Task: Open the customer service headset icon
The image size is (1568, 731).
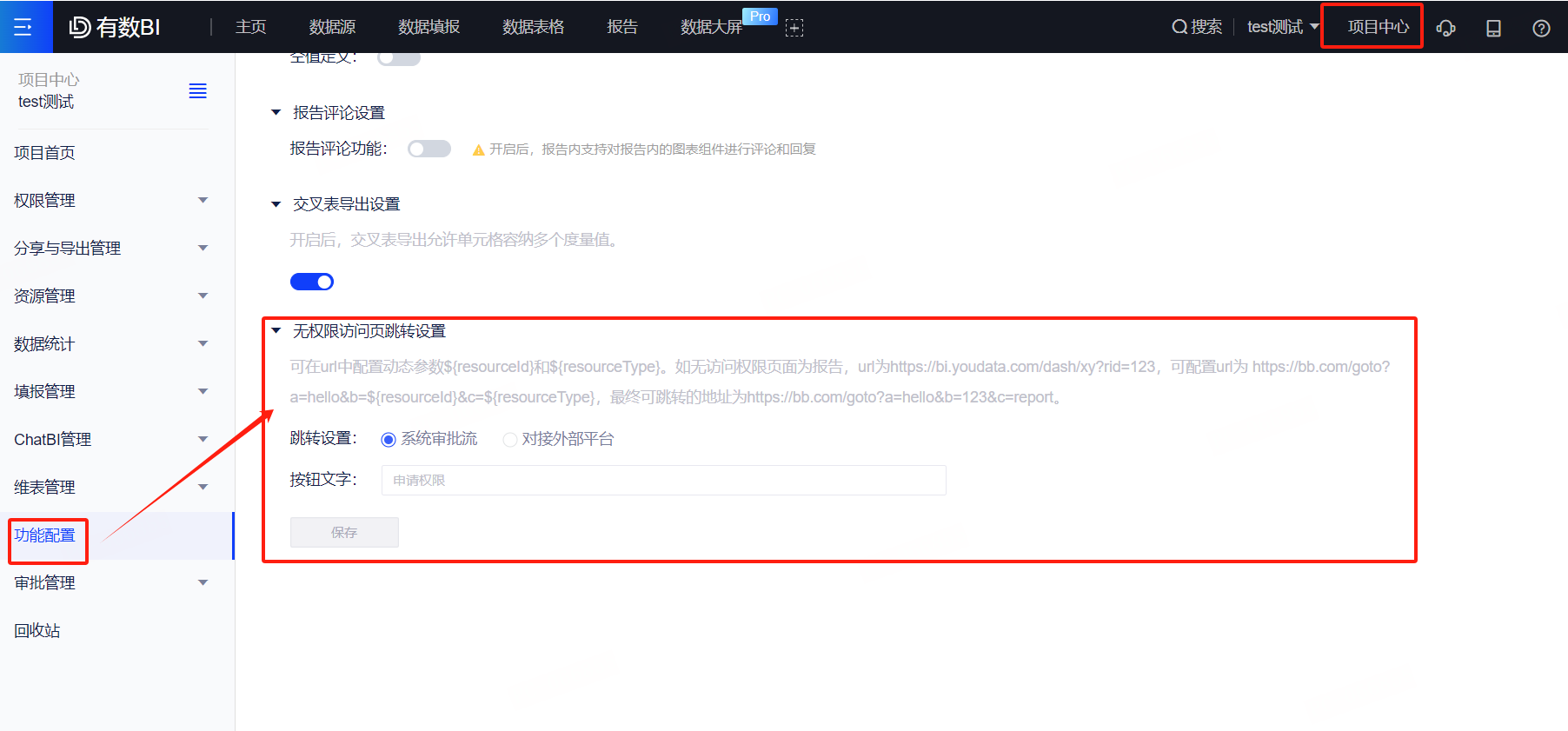Action: point(1445,28)
